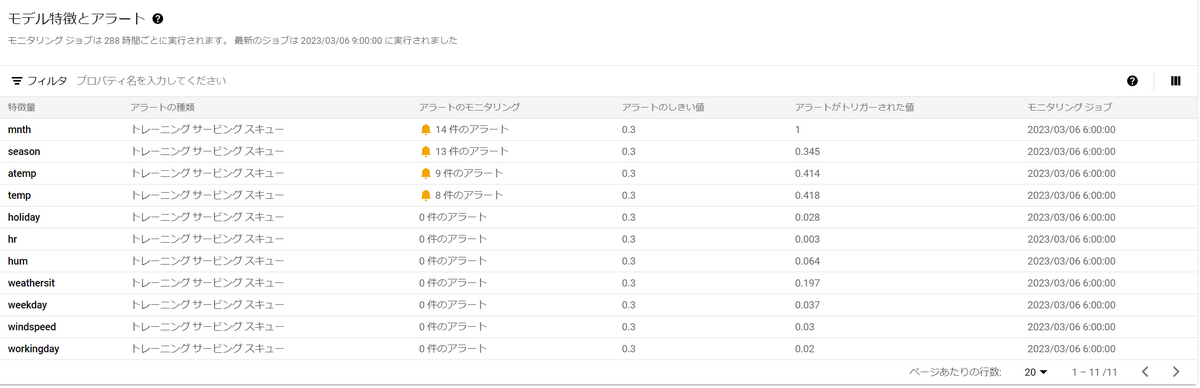1200x388 pixels.
Task: Click ページあたりの行数 label
Action: pyautogui.click(x=955, y=372)
